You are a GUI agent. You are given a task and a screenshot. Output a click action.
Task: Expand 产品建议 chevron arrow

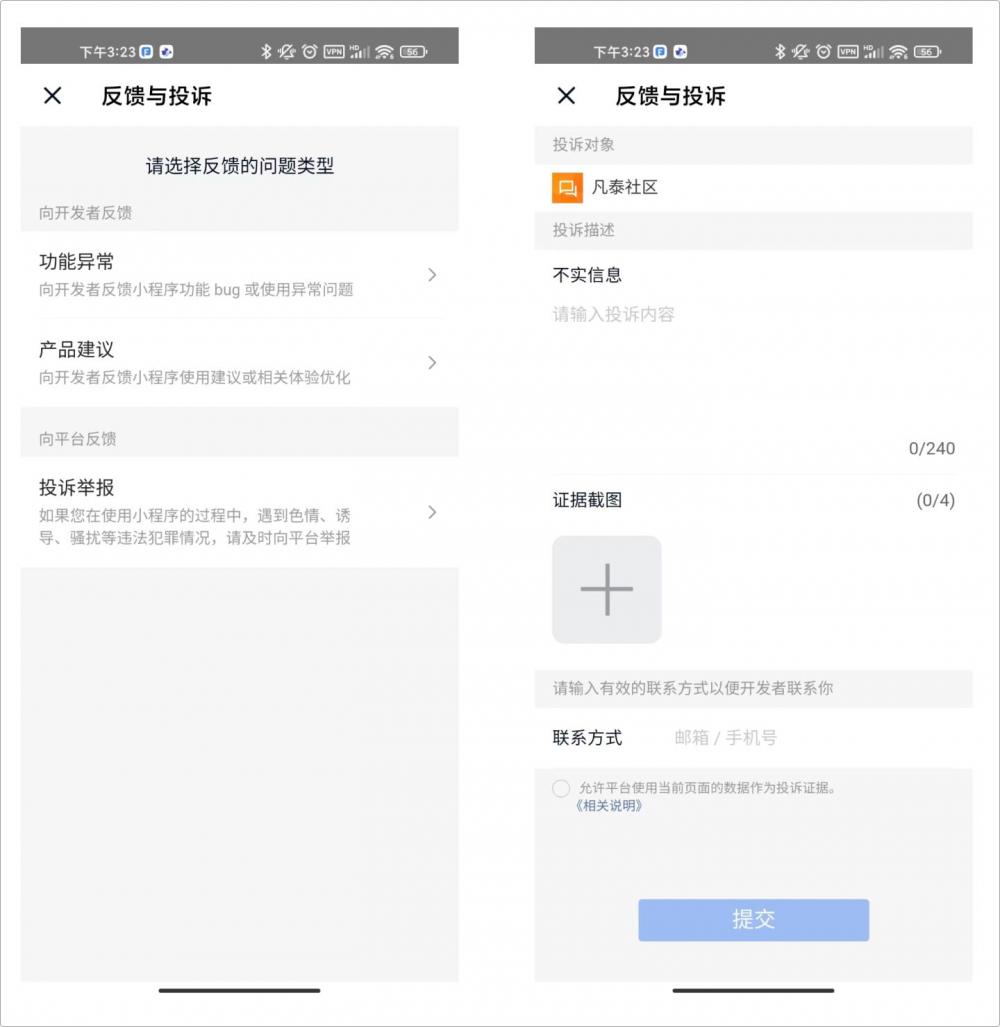[x=432, y=362]
